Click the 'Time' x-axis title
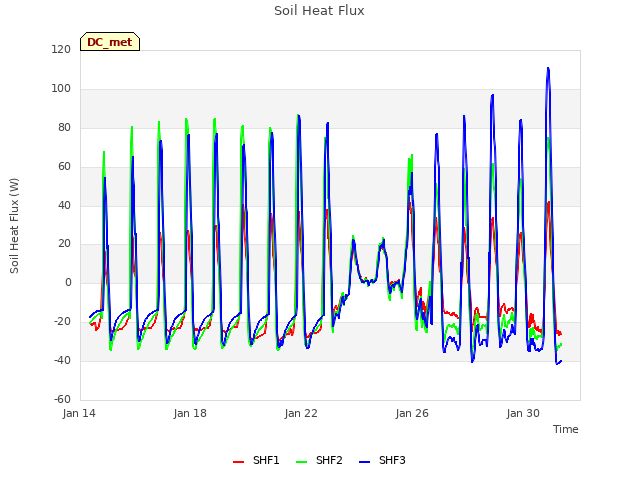The width and height of the screenshot is (640, 480). [565, 429]
